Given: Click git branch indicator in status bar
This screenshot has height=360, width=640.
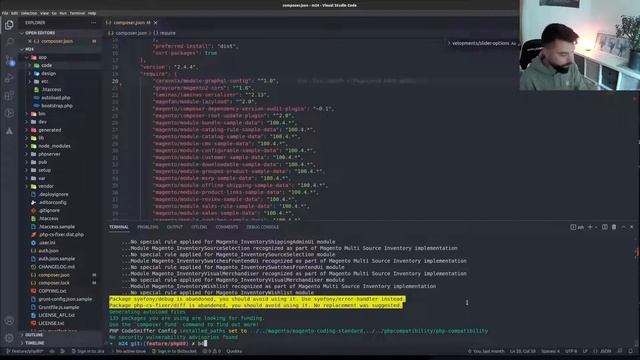Looking at the screenshot, I should pos(24,351).
